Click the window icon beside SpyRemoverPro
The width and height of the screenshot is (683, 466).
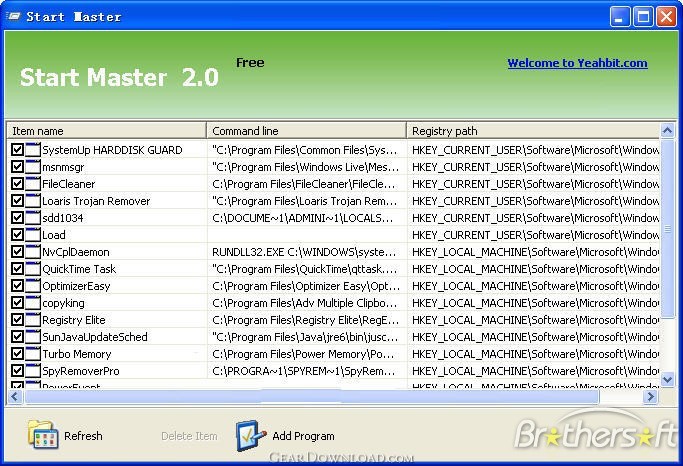pos(33,371)
